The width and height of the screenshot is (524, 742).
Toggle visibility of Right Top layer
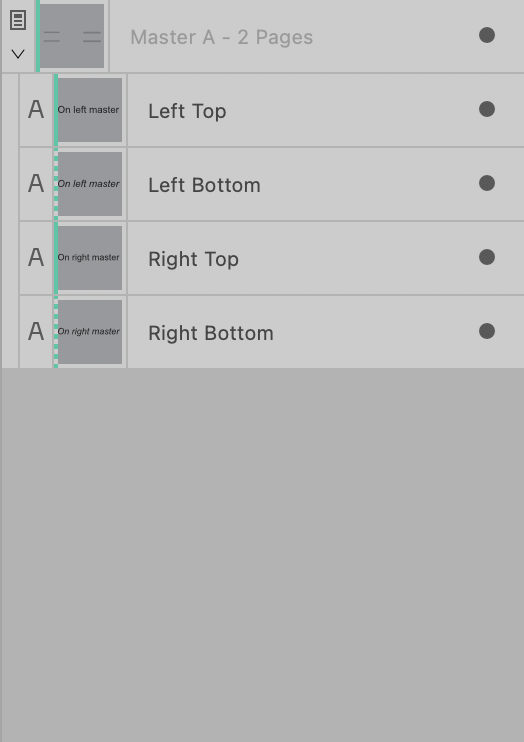(487, 257)
